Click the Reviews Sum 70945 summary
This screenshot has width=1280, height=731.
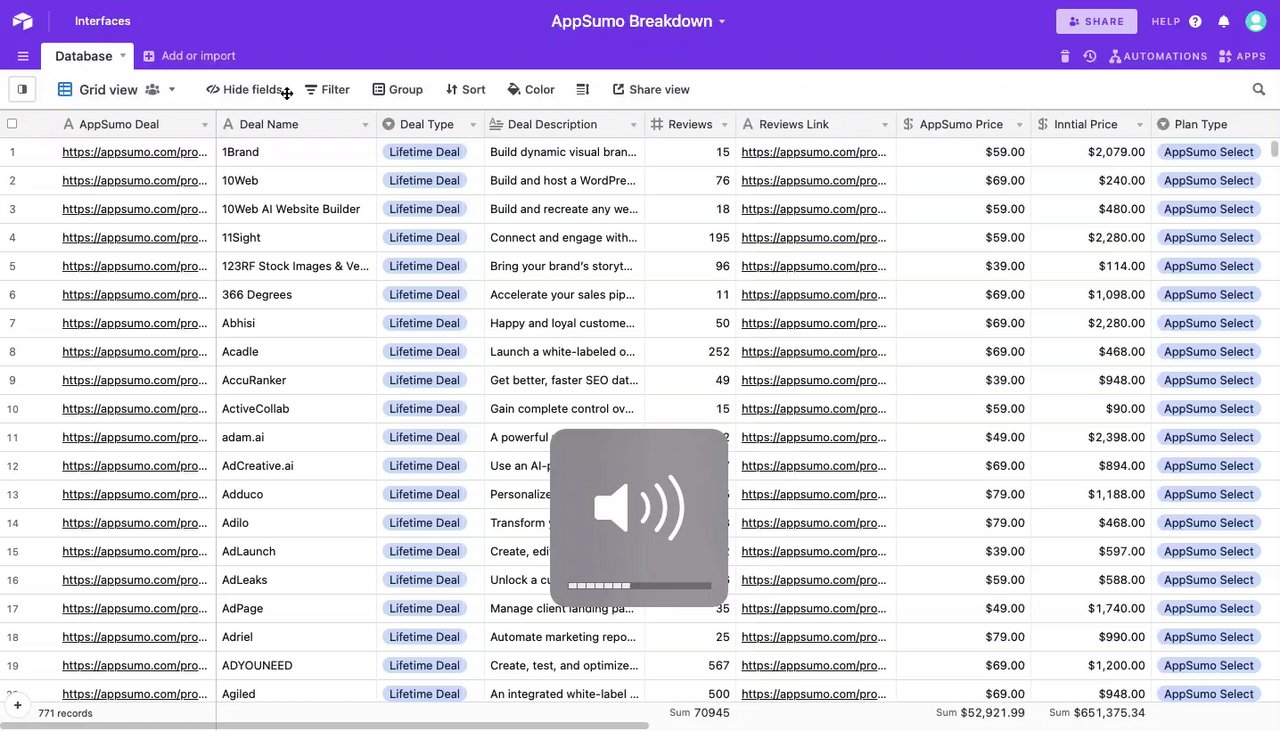[x=699, y=713]
